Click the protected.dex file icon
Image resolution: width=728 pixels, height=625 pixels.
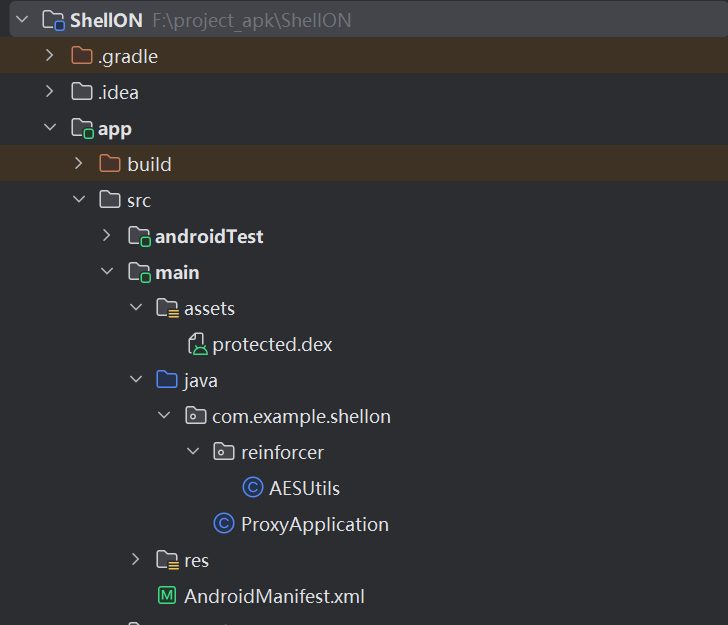coord(198,345)
